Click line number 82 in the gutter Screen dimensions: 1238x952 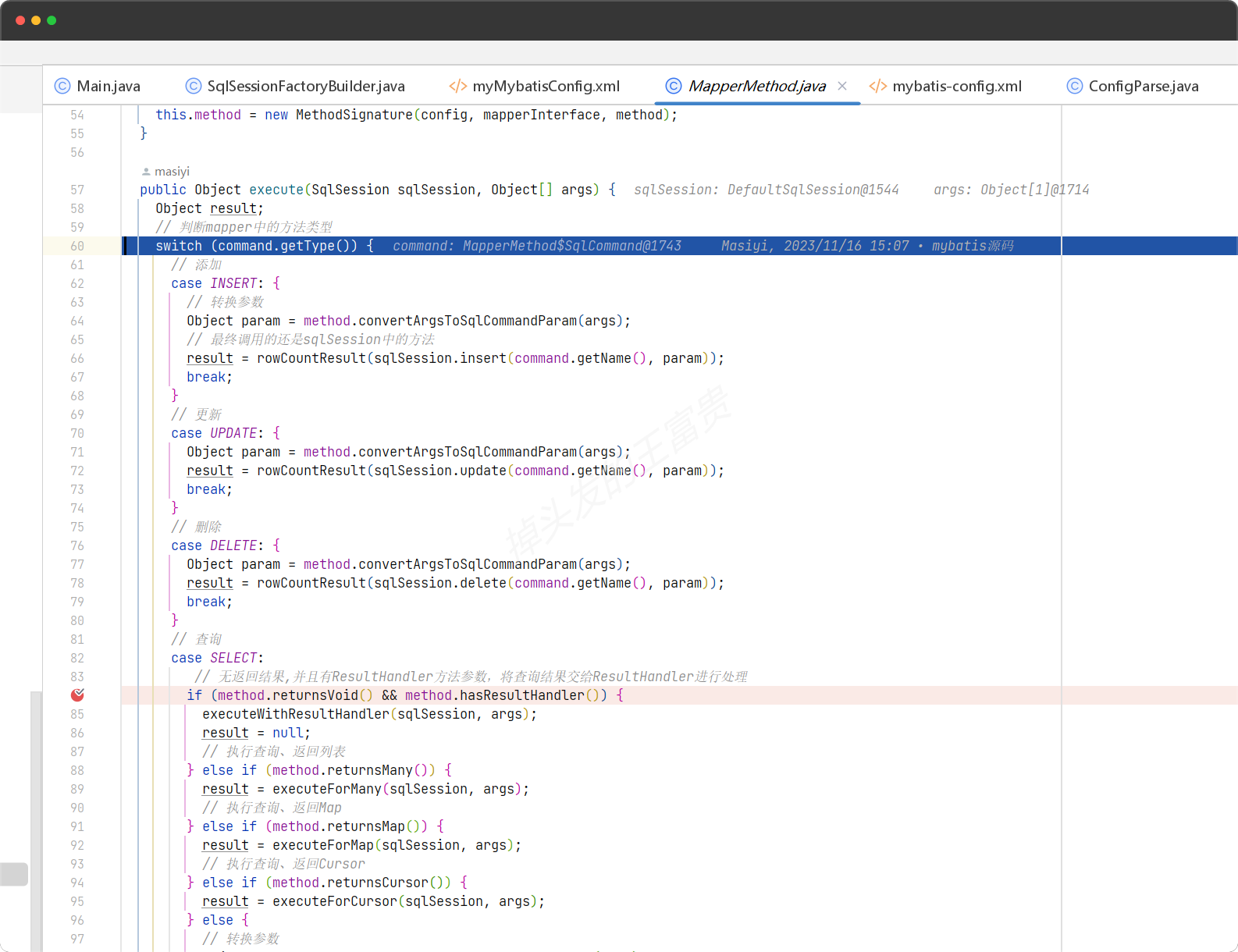77,658
